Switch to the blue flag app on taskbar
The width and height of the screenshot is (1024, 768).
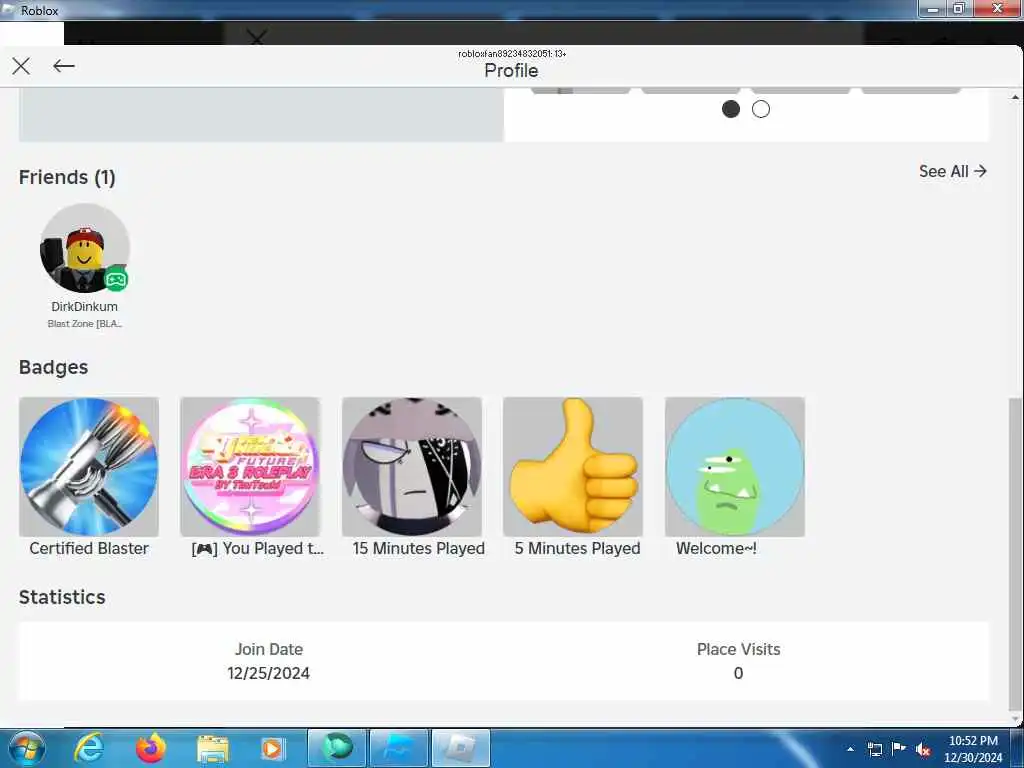coord(399,748)
